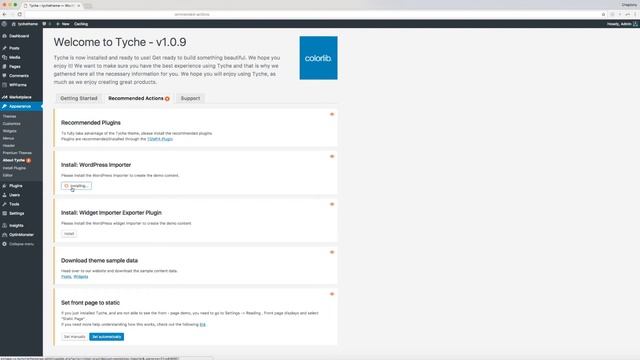This screenshot has width=640, height=360.
Task: Open the Dashboard menu in the sidebar
Action: pos(19,36)
